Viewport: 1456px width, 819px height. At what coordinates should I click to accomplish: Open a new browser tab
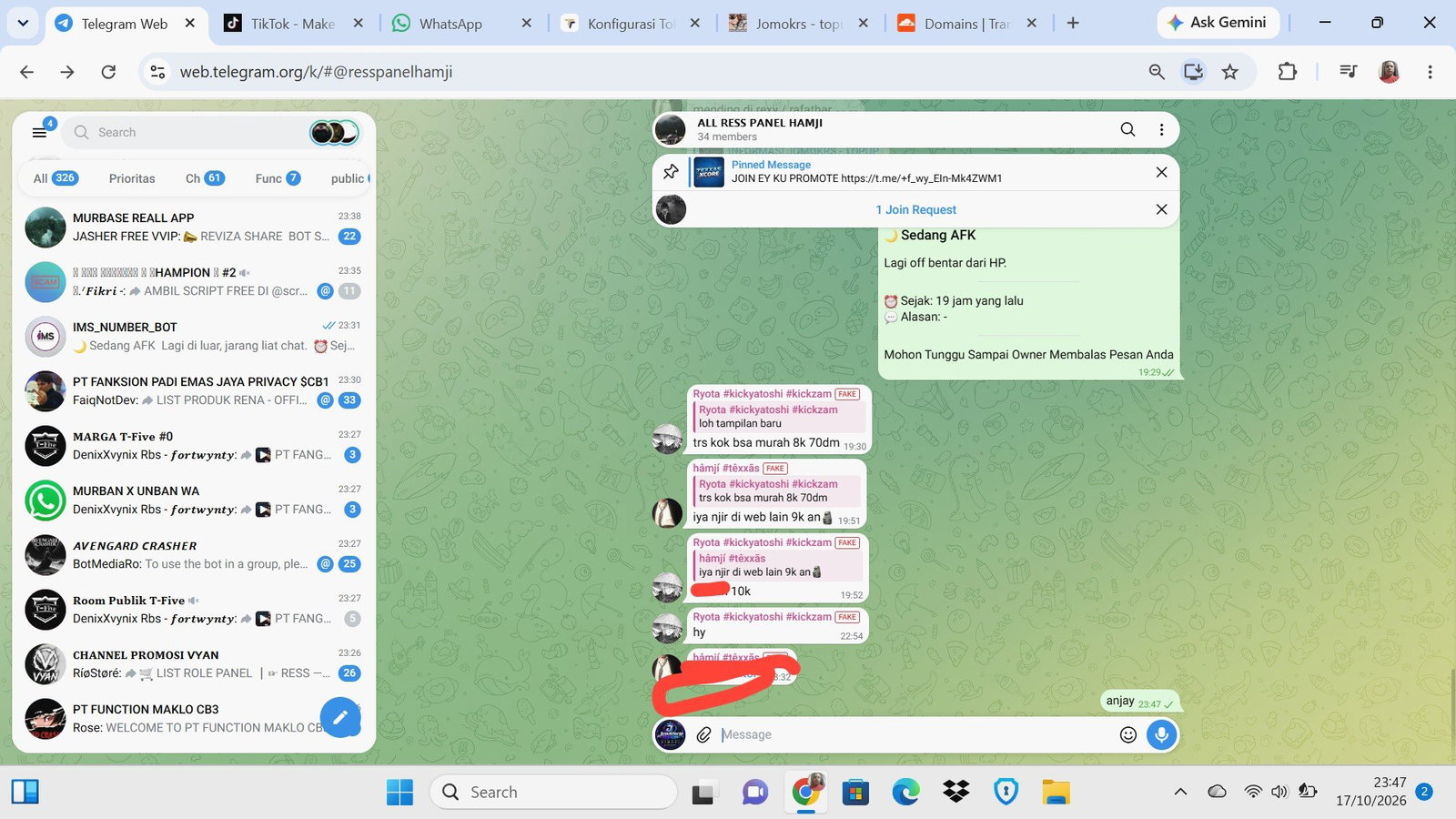coord(1073,24)
